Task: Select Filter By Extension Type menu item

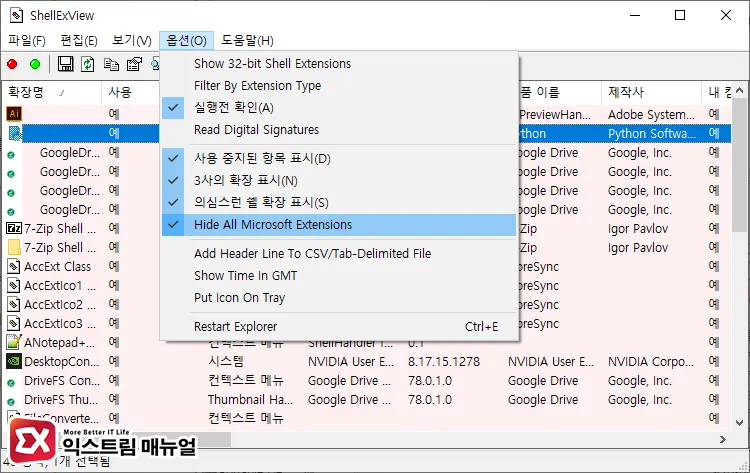Action: click(257, 86)
